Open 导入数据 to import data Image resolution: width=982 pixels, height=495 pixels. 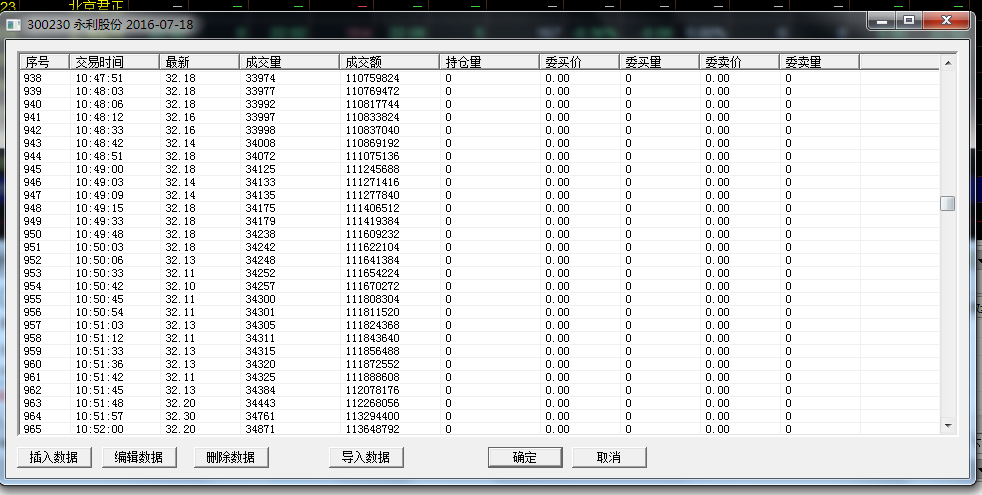pos(365,457)
